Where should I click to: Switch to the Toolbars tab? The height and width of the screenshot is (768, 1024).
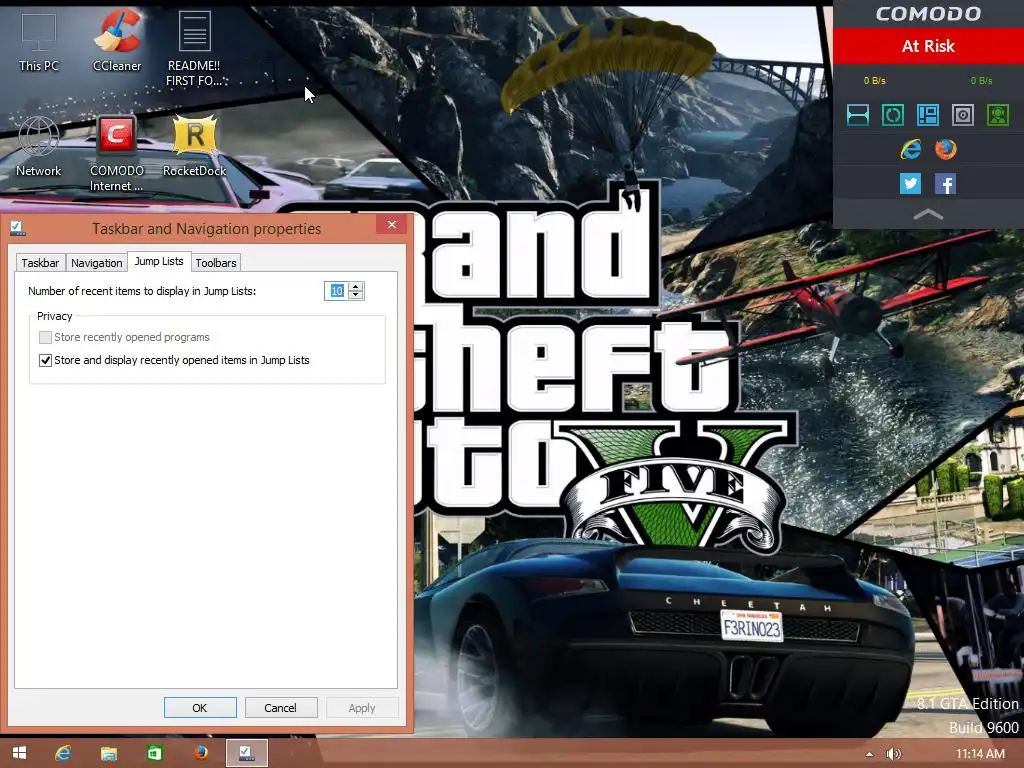coord(216,263)
